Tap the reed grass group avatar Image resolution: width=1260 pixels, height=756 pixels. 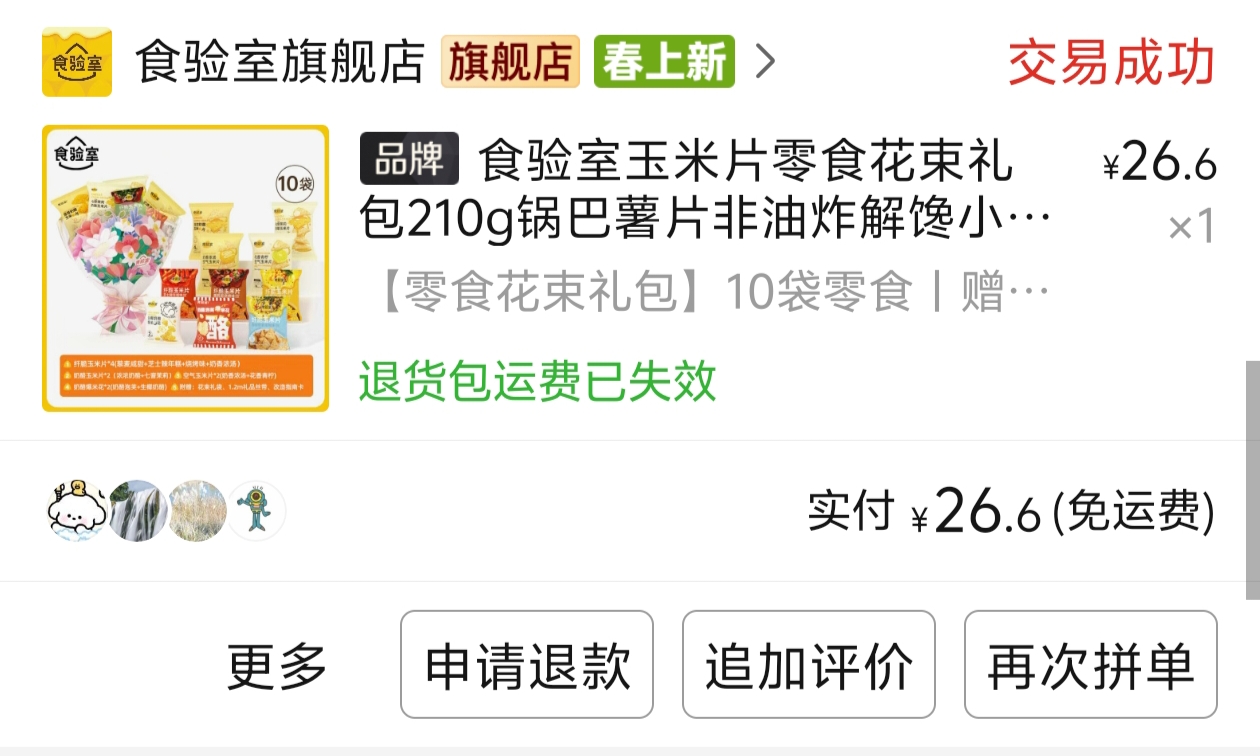197,511
